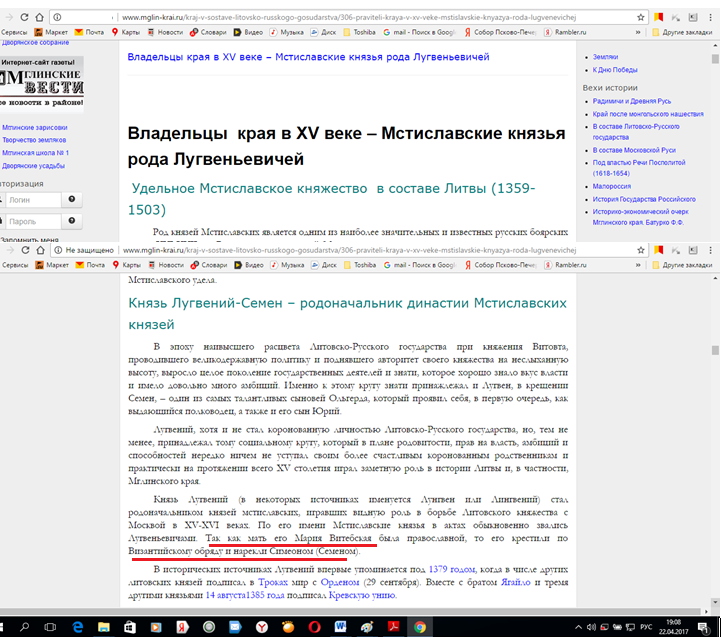Follow the 'Кревскую унию' article link

coord(362,595)
